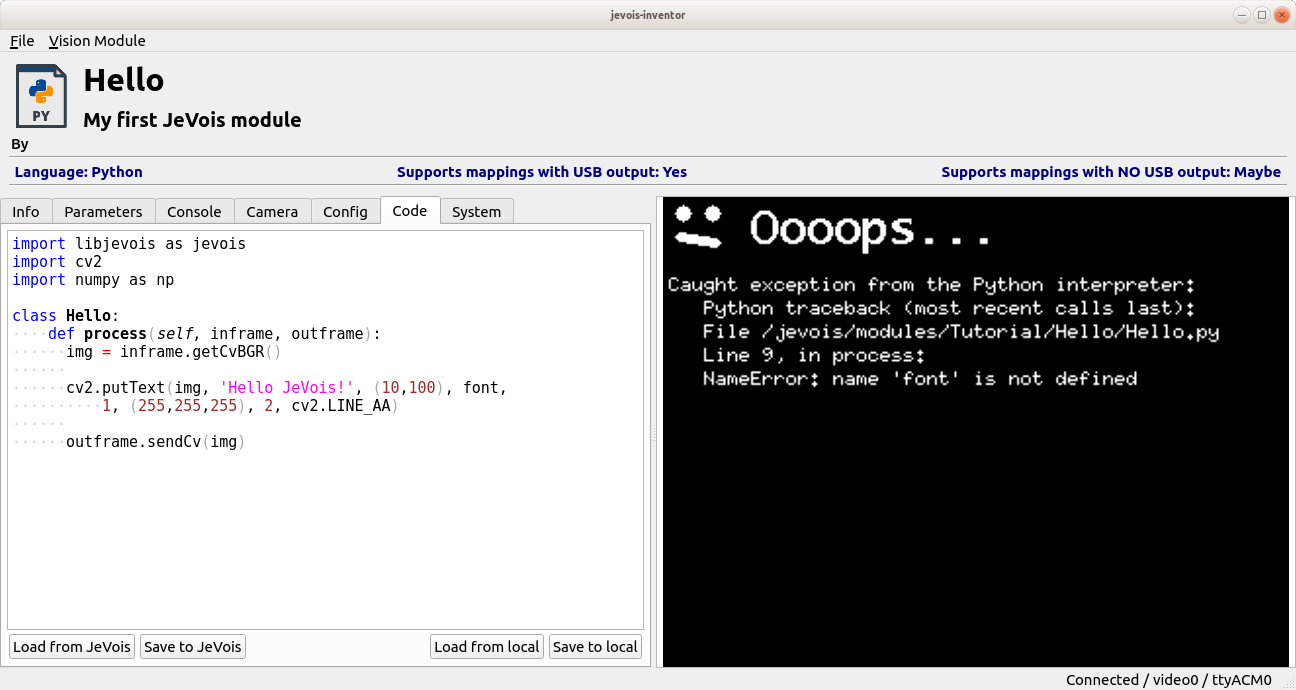The height and width of the screenshot is (690, 1296).
Task: Switch to the Parameters tab
Action: 103,211
